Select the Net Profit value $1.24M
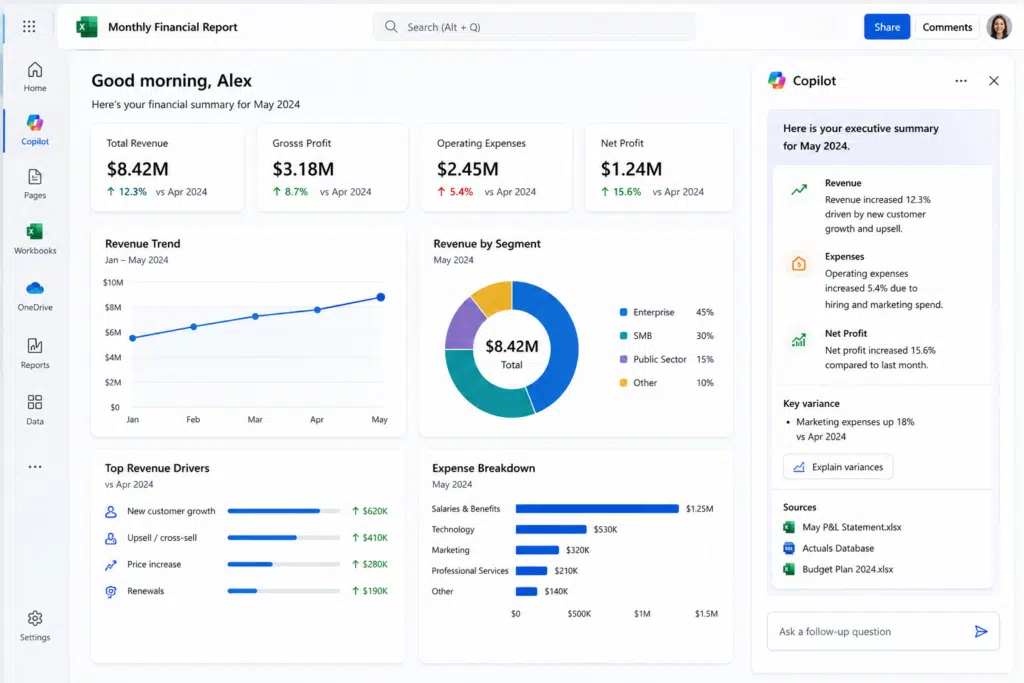The image size is (1024, 683). [631, 169]
